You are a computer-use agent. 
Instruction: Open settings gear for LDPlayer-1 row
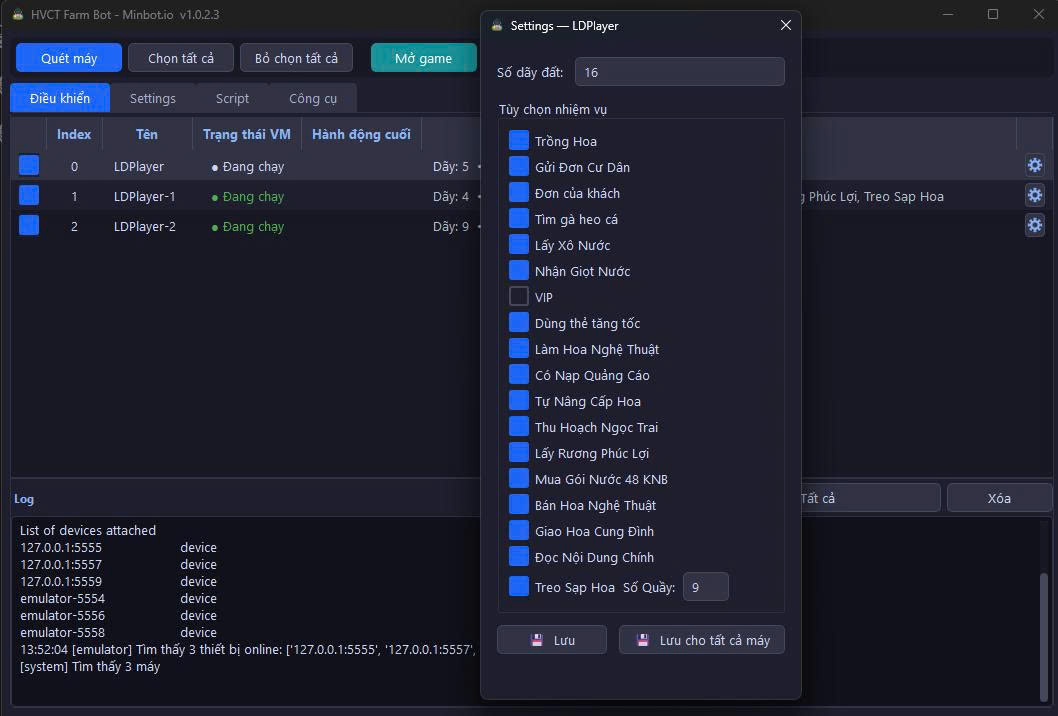(x=1034, y=195)
